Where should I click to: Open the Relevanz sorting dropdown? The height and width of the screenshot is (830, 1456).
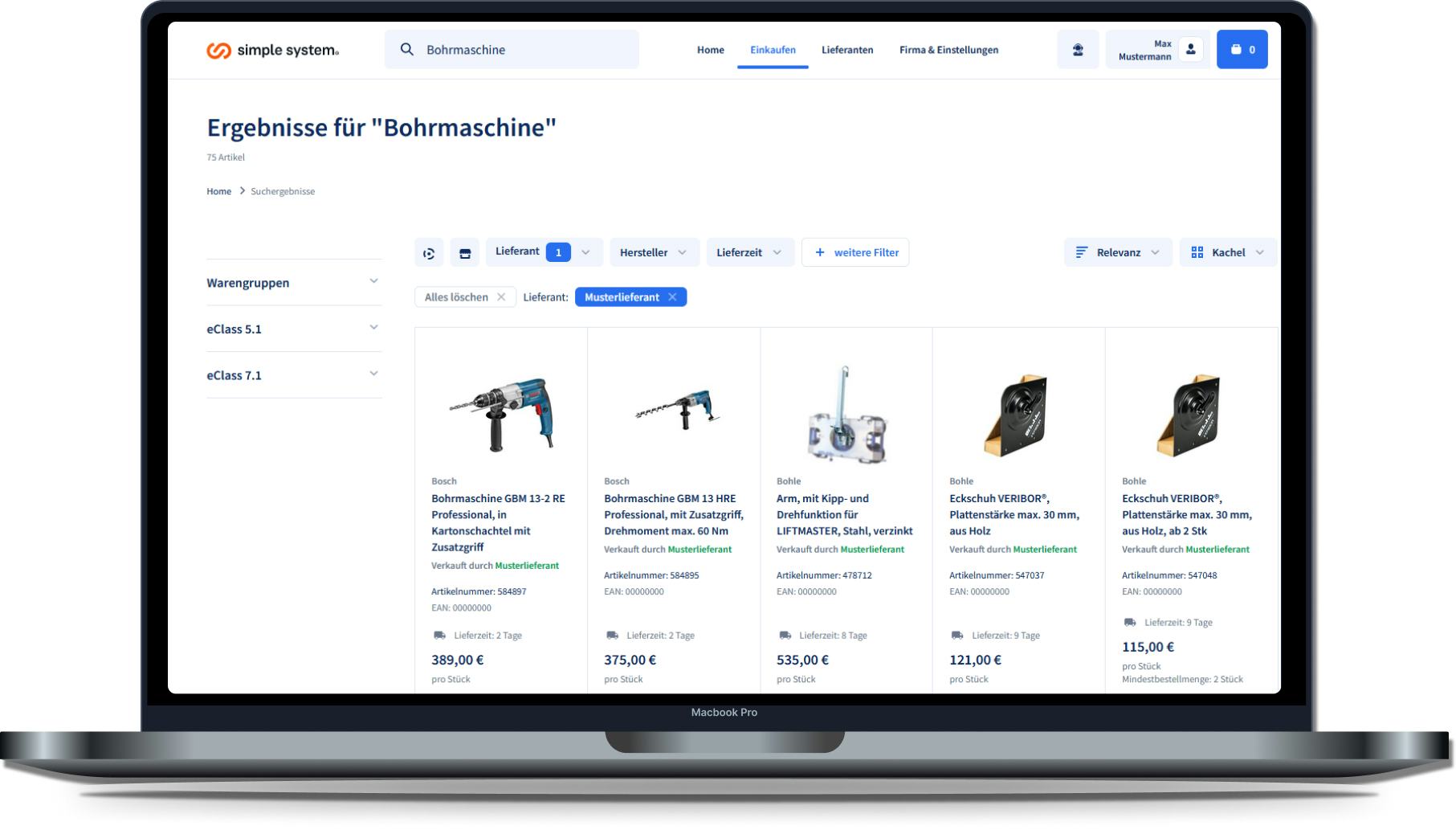(1116, 251)
